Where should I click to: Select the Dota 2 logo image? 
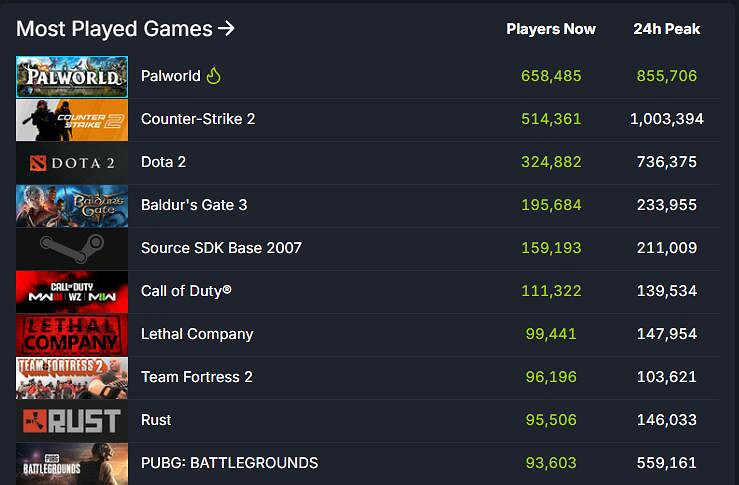click(72, 163)
